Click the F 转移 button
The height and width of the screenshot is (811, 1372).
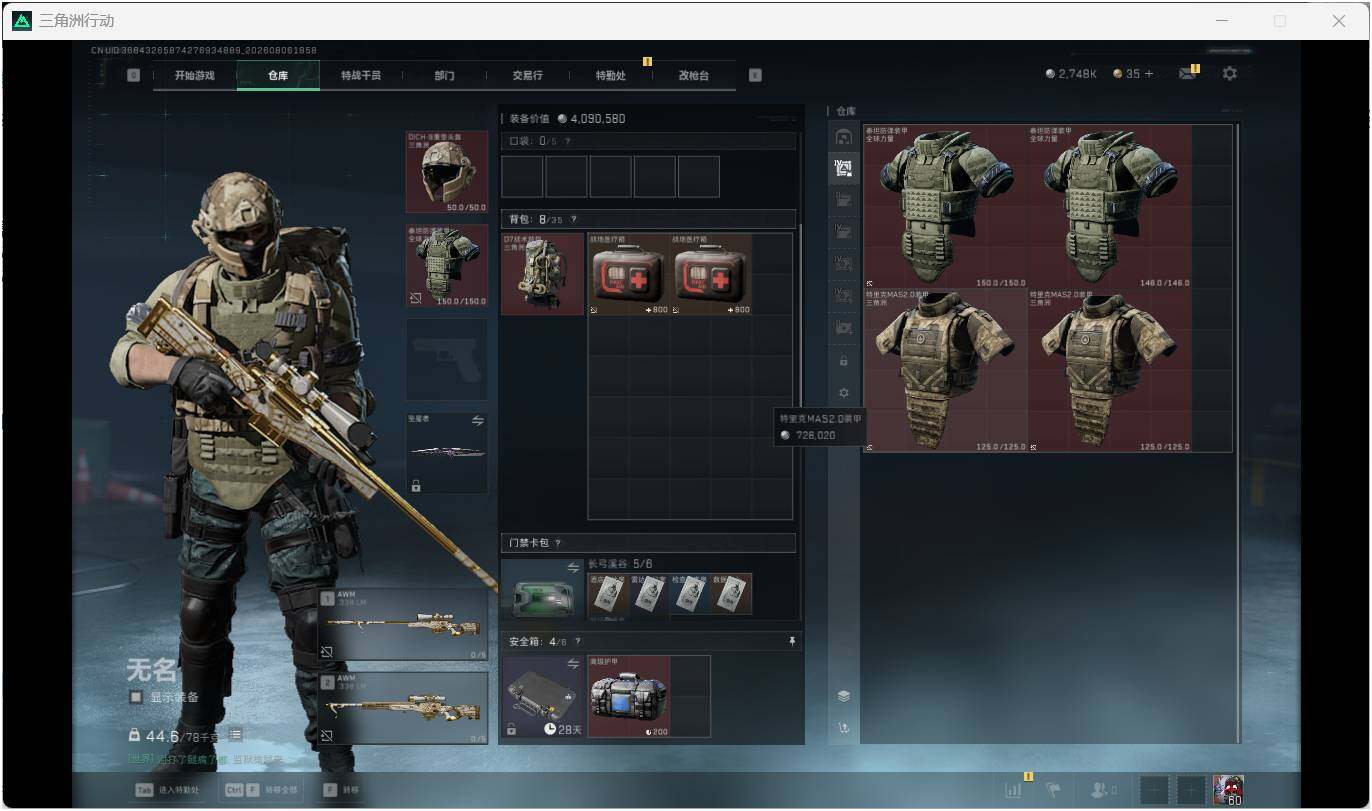point(341,790)
